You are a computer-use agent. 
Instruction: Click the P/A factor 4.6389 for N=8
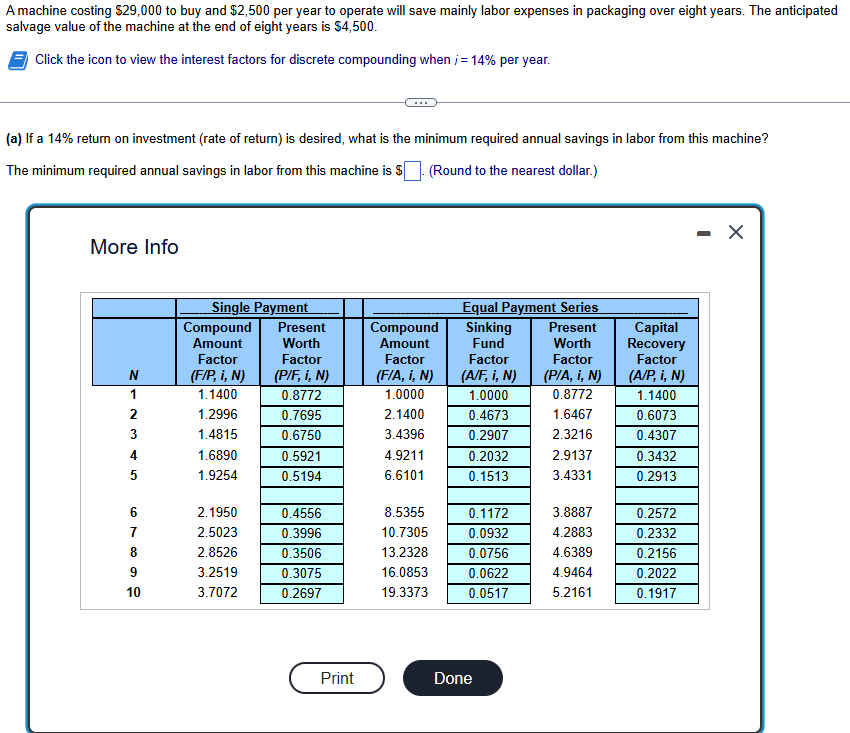pyautogui.click(x=572, y=553)
